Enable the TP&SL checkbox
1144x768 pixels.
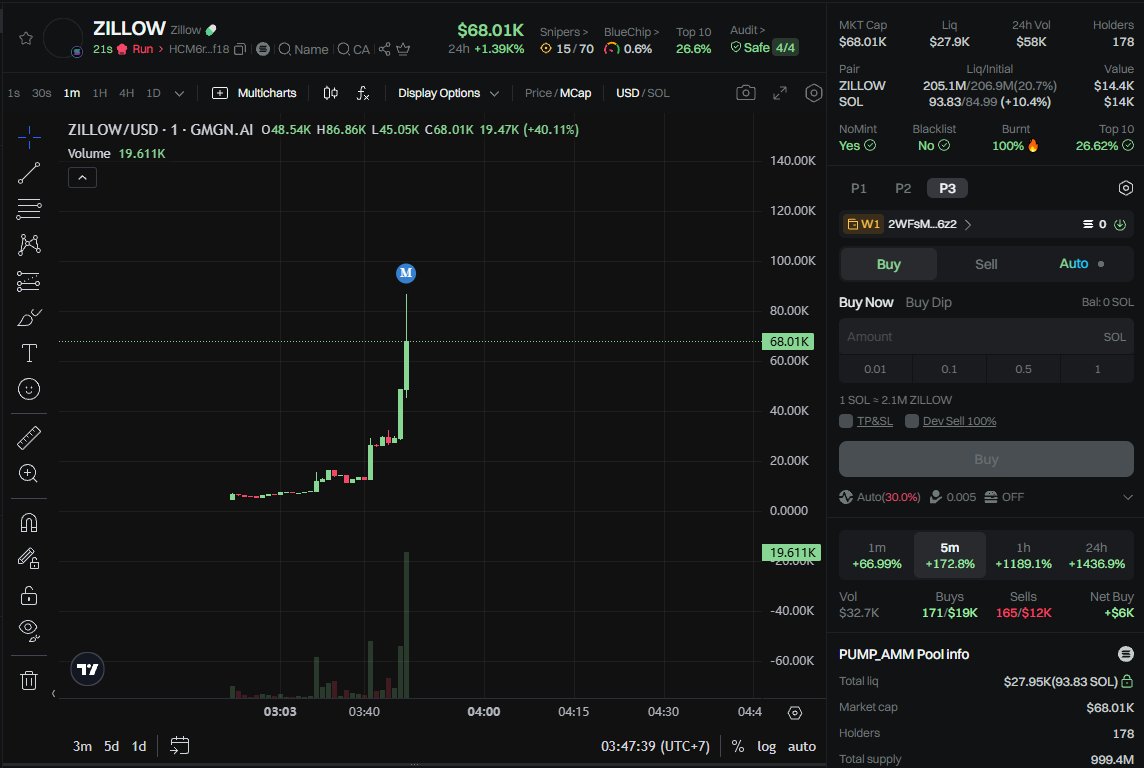tap(846, 421)
